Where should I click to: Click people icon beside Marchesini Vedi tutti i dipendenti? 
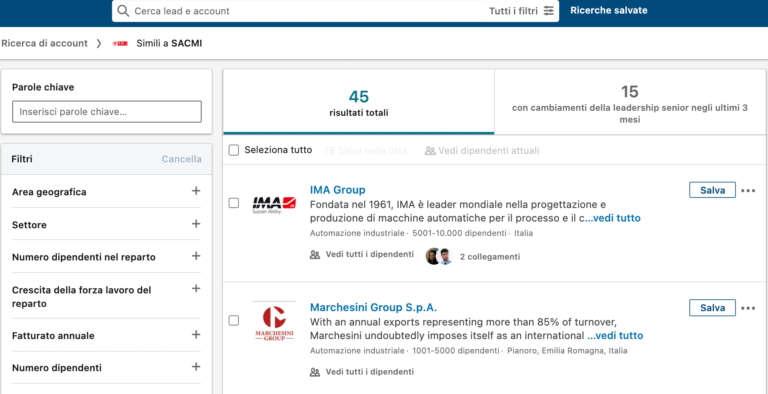(315, 372)
